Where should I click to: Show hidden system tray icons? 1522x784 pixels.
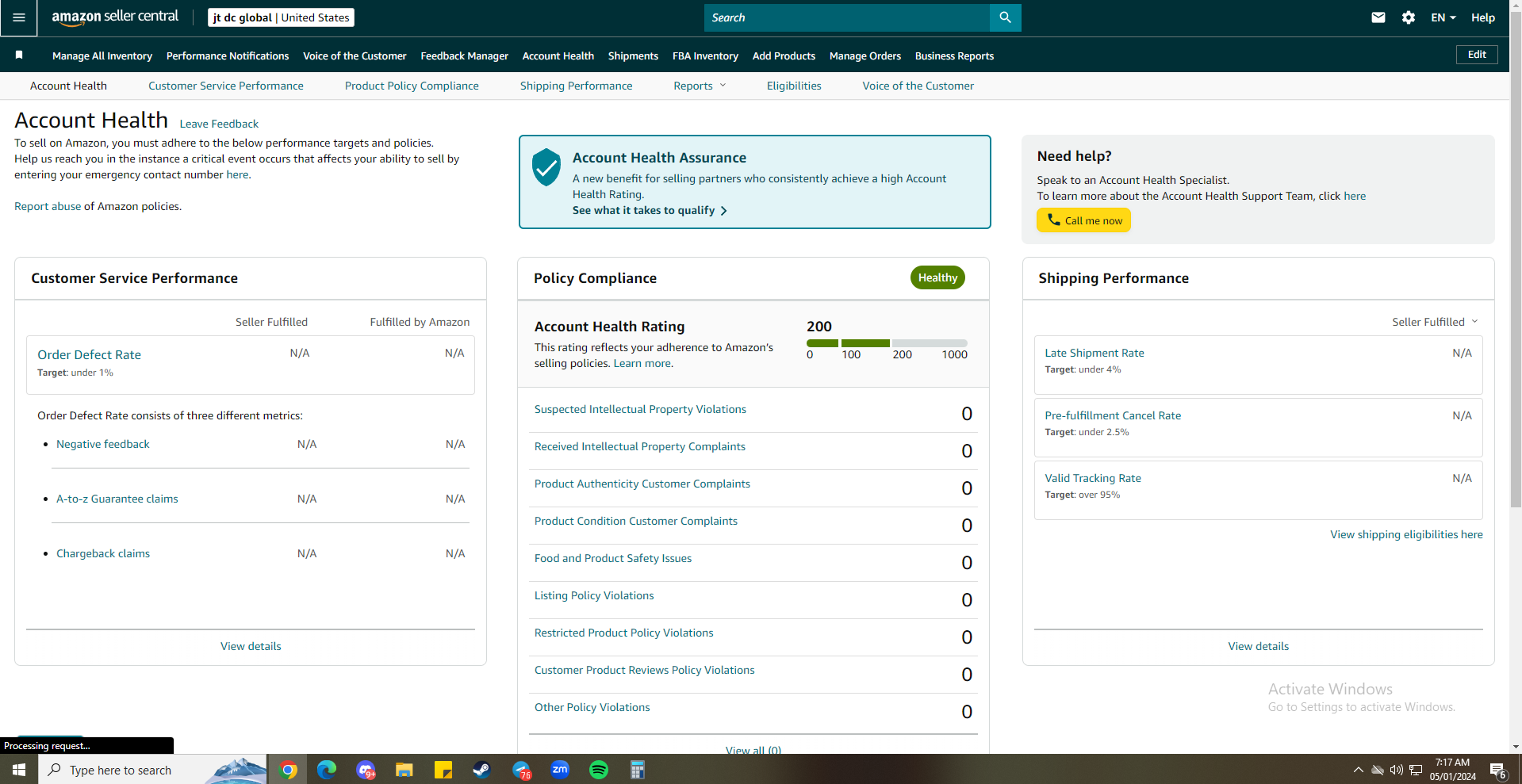coord(1358,770)
